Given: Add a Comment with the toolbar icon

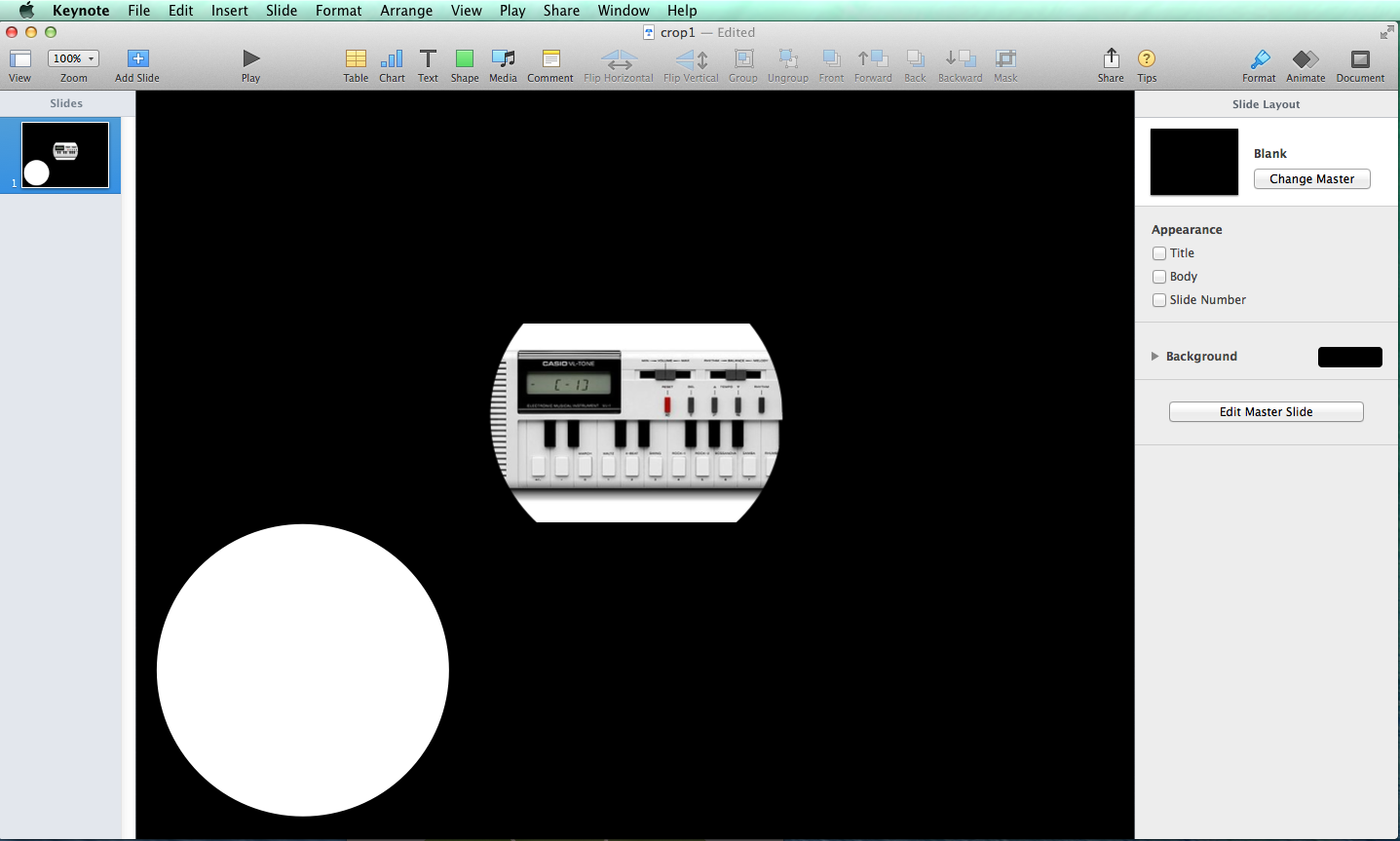Looking at the screenshot, I should tap(549, 65).
